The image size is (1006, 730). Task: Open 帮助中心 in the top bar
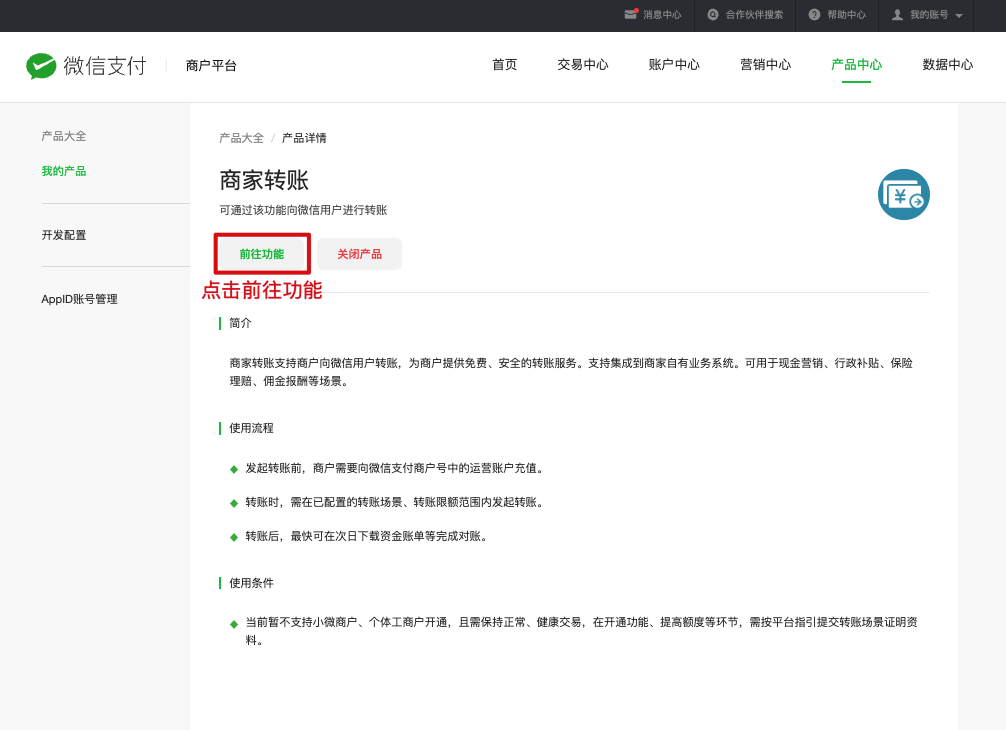(x=846, y=14)
